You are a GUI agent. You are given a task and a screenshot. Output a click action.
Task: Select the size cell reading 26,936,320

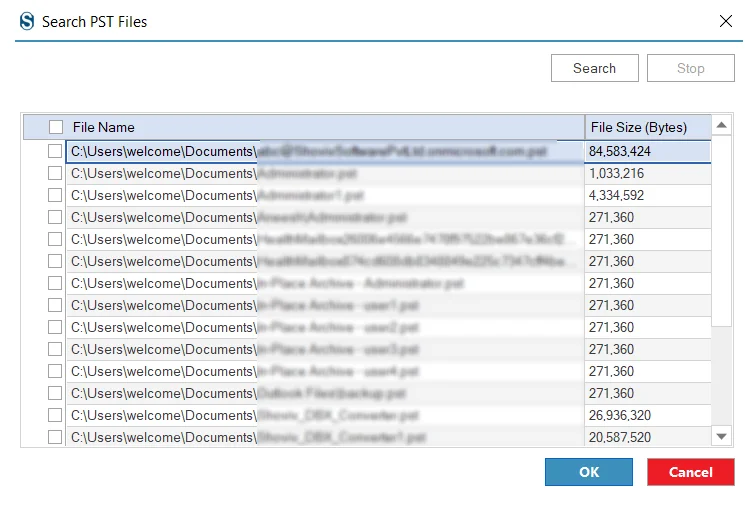pyautogui.click(x=647, y=415)
